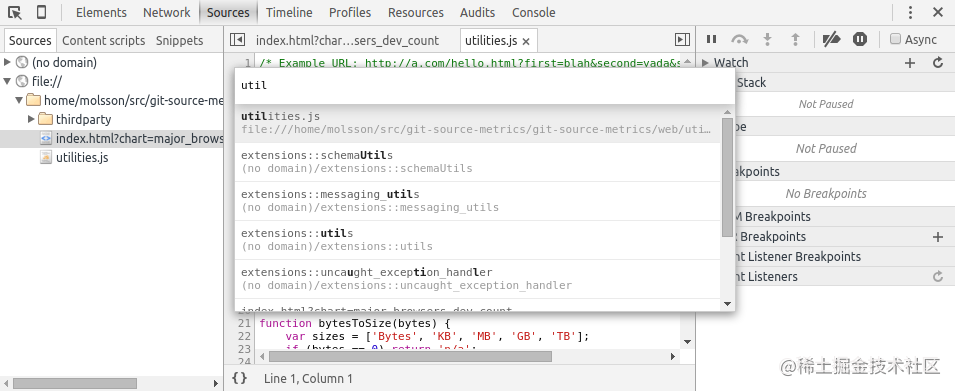Activate the inspect element picker icon
955x391 pixels.
point(15,12)
